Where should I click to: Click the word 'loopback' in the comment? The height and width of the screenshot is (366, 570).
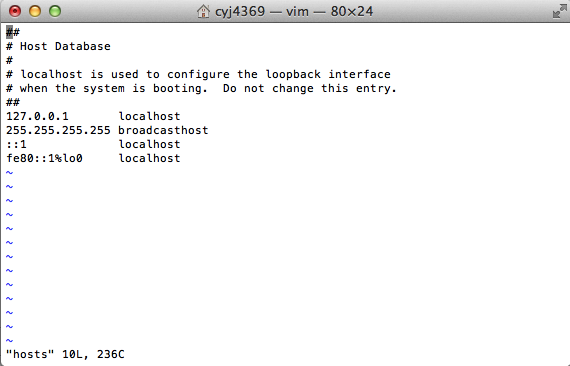(x=293, y=74)
